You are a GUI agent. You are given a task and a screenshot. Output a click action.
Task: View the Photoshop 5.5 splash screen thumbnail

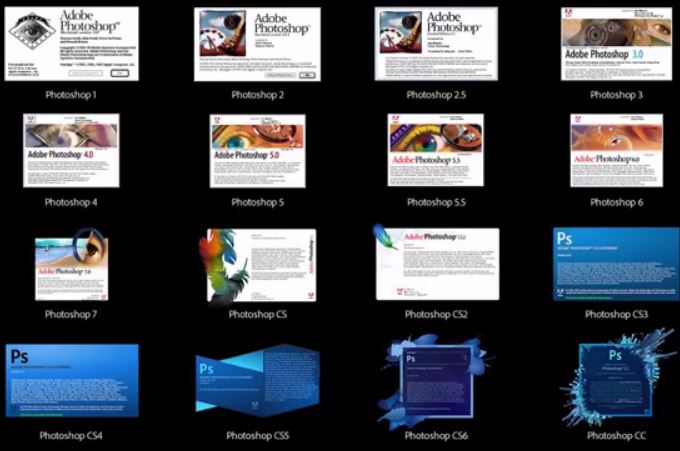click(x=436, y=150)
